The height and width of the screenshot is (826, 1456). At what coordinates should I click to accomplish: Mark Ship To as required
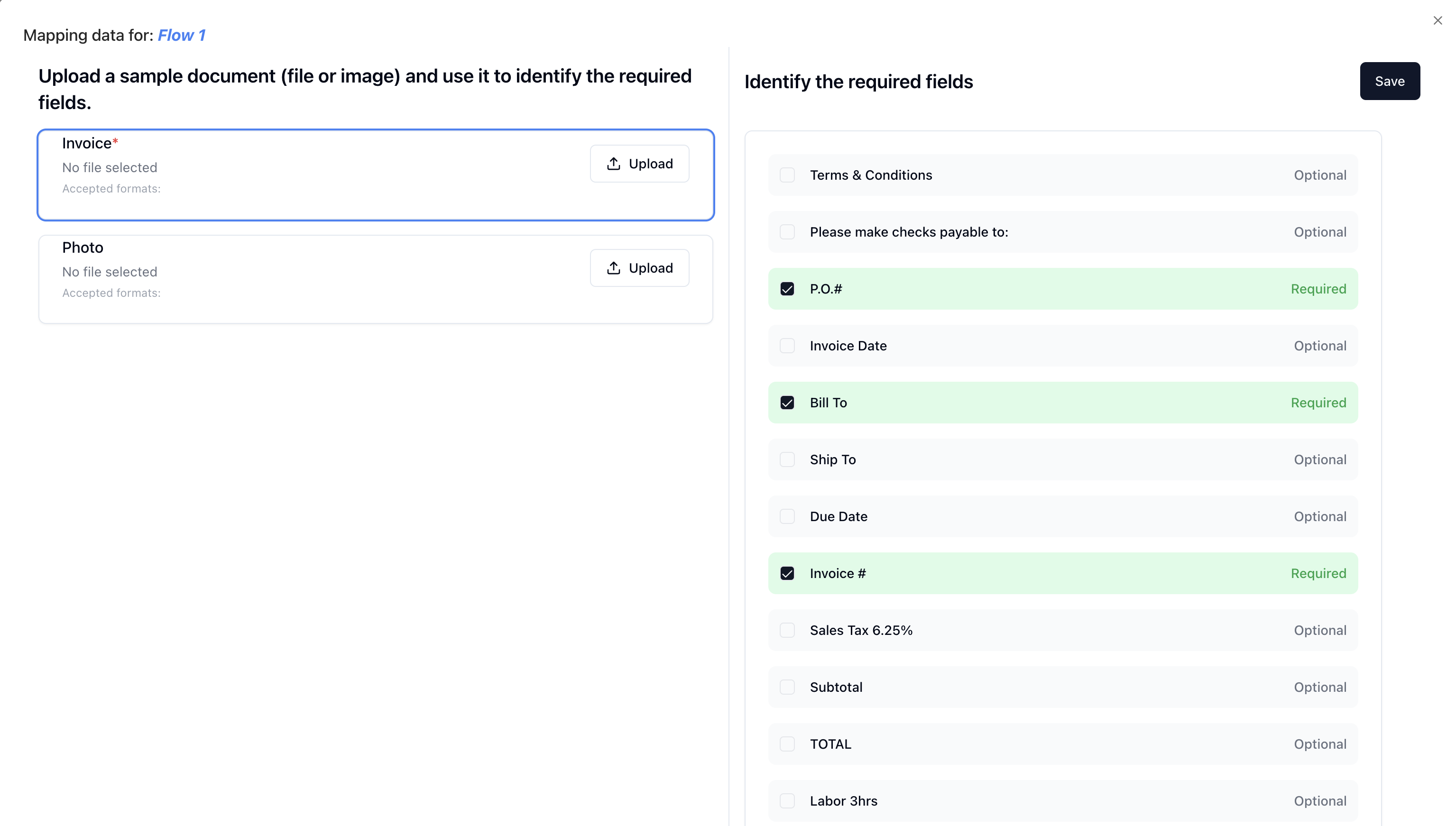787,459
